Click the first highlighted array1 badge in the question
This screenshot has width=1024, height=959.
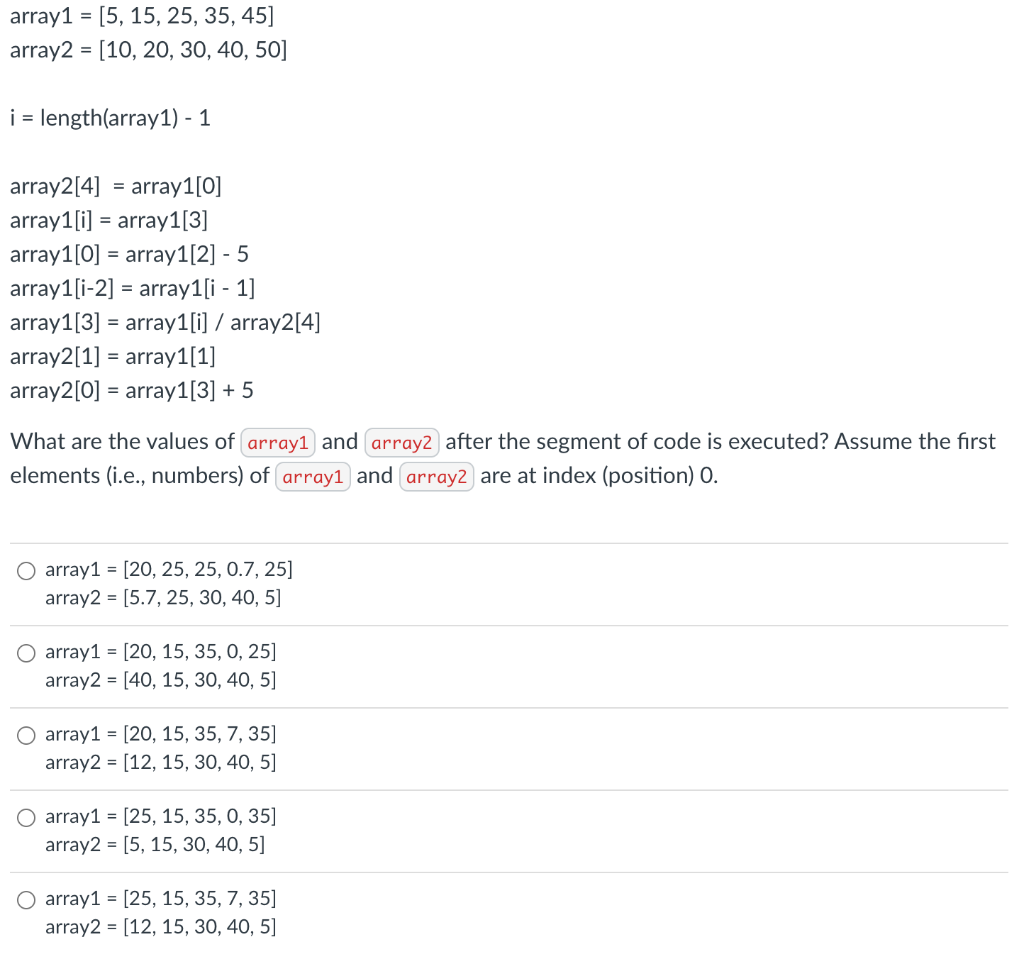pyautogui.click(x=278, y=442)
